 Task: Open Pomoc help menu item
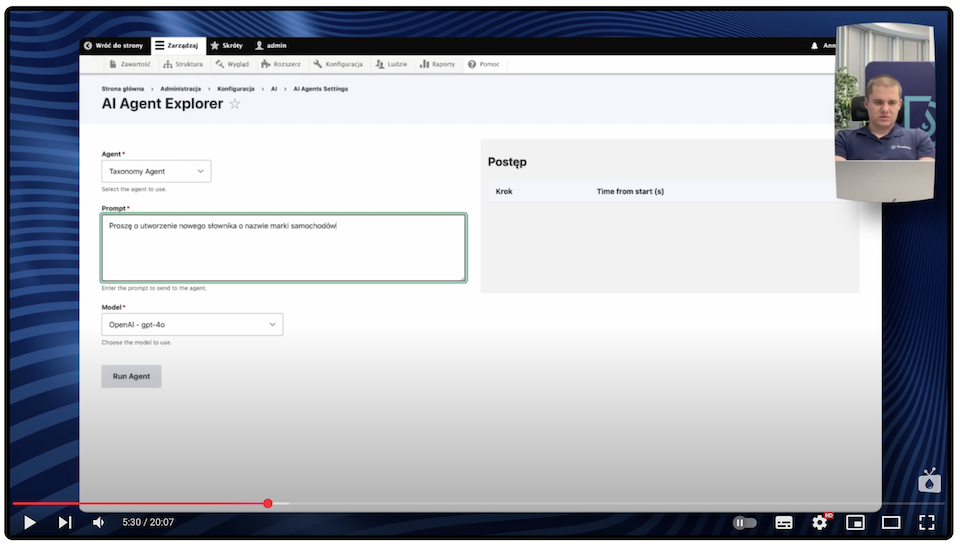click(484, 64)
